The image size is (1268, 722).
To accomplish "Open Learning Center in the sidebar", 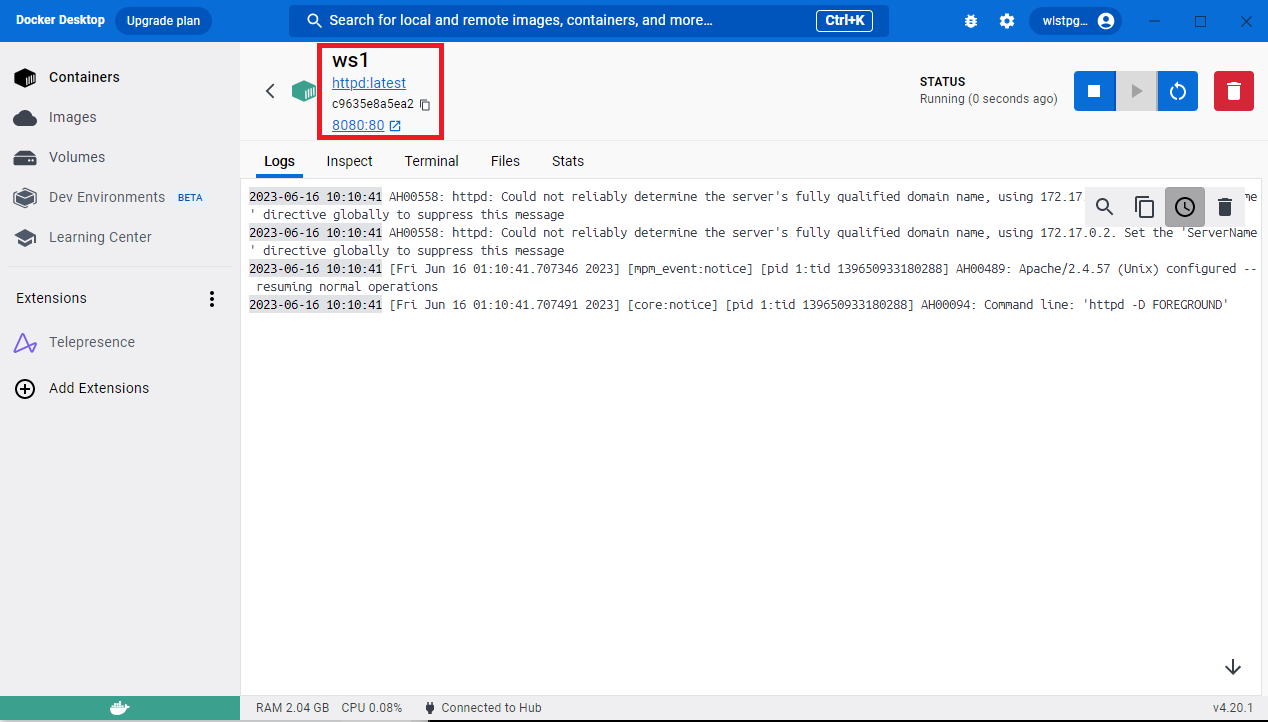I will (x=120, y=237).
